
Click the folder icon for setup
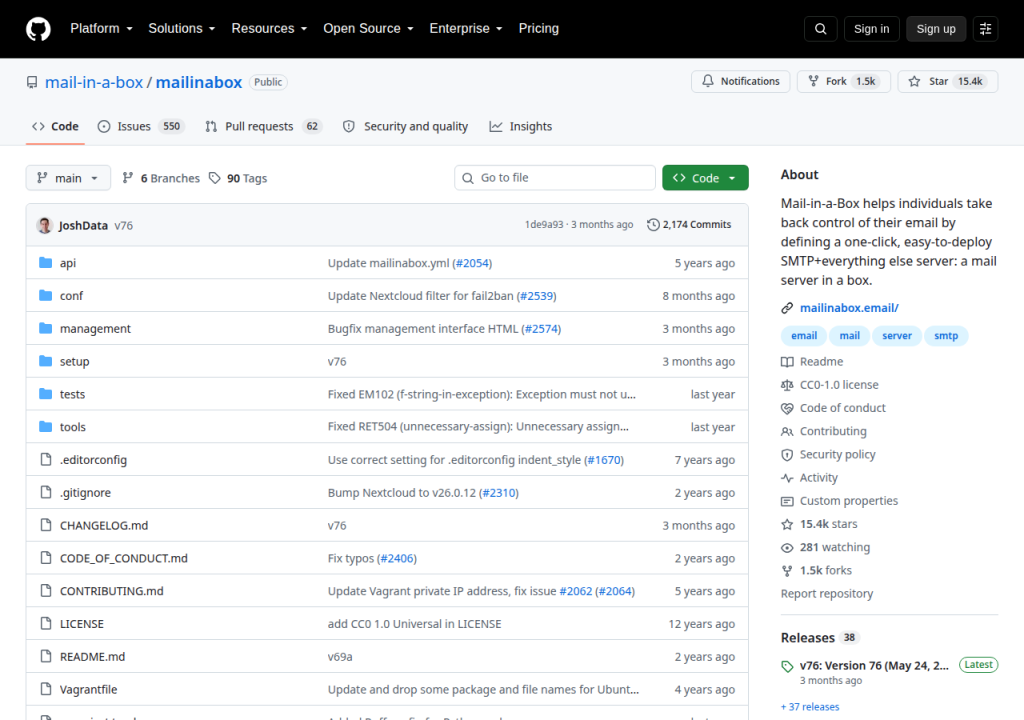[x=46, y=361]
